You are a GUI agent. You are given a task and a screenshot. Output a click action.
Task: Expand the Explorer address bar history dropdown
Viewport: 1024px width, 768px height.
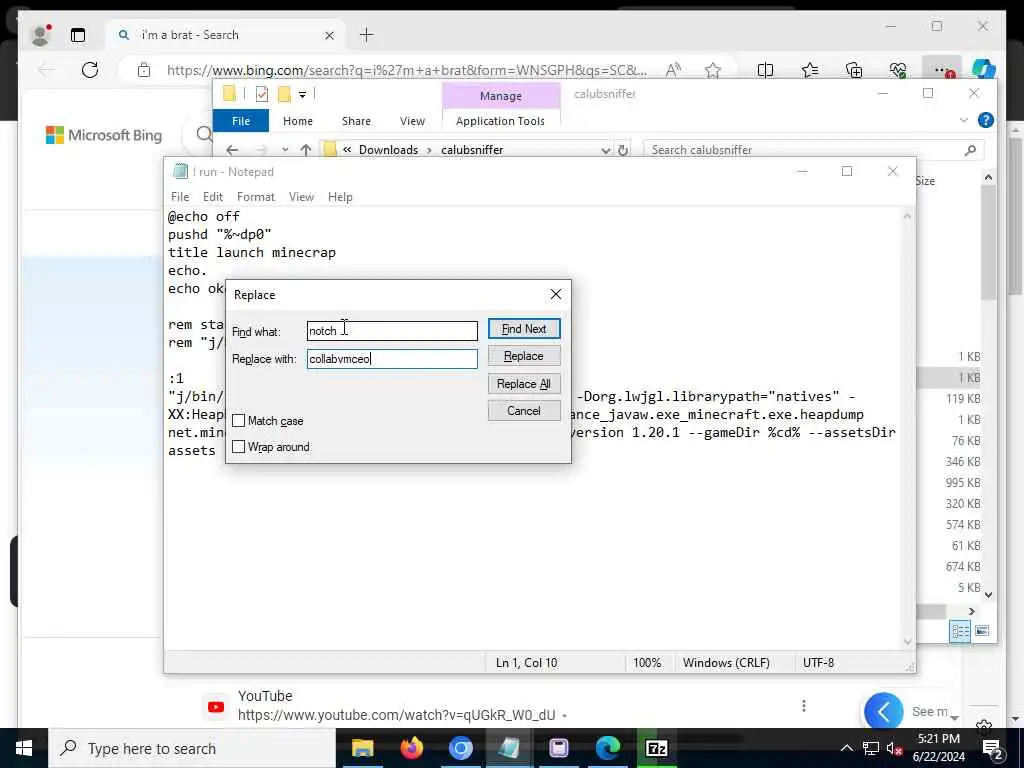pyautogui.click(x=605, y=150)
